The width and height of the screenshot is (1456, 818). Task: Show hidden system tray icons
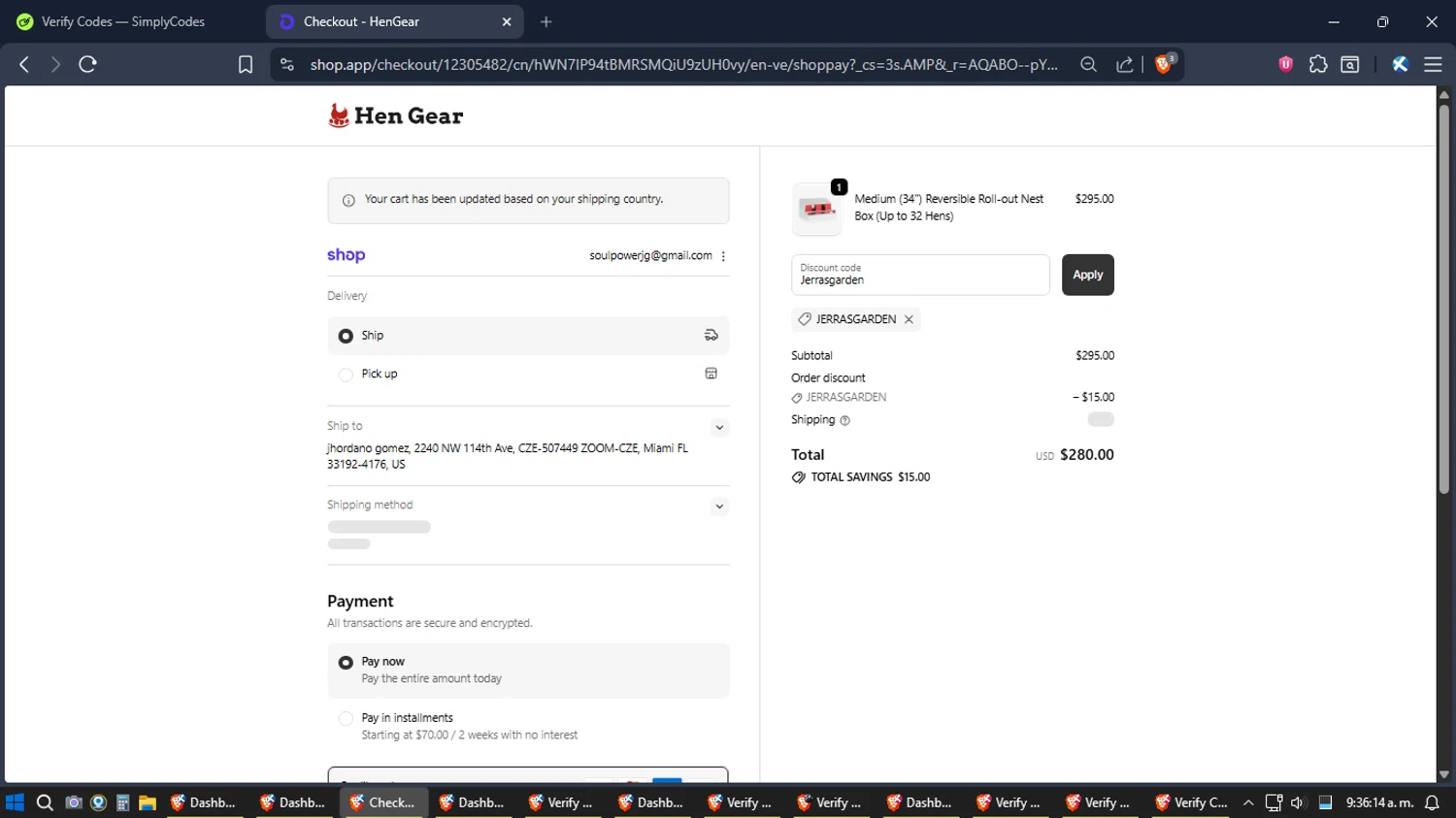1248,802
